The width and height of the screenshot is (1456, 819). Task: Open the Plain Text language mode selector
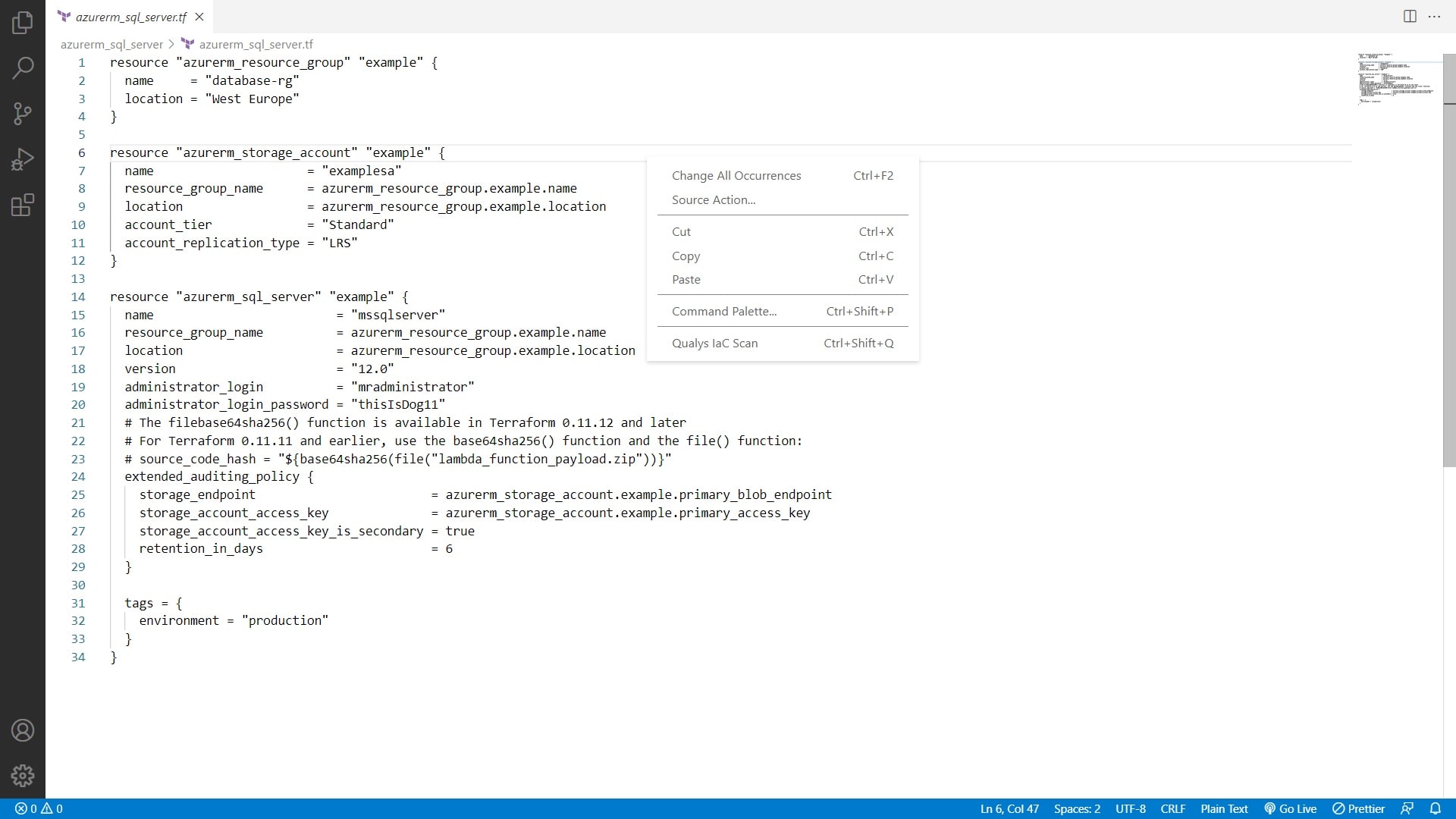[1223, 808]
